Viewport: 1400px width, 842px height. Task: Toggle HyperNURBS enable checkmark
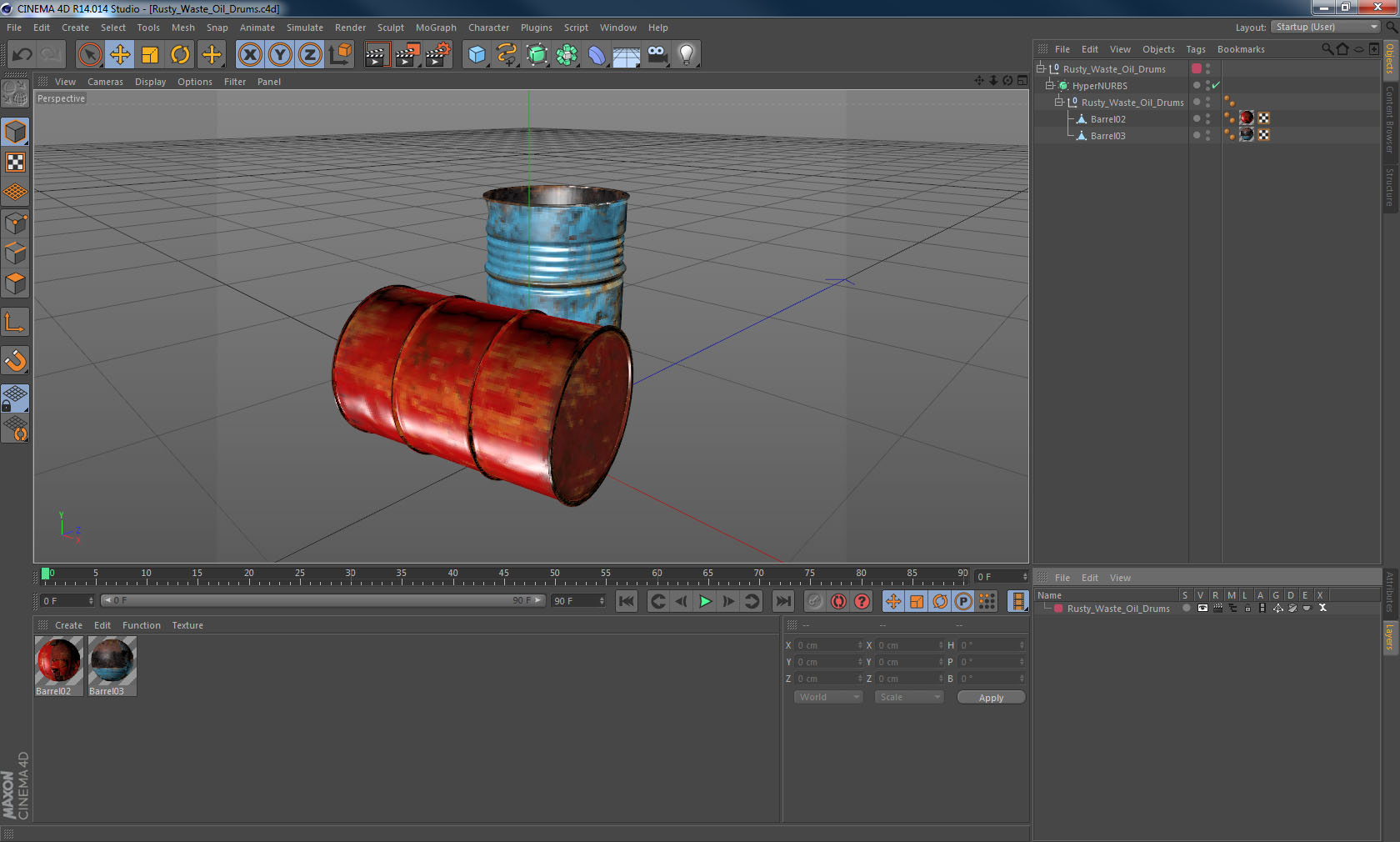click(x=1217, y=85)
